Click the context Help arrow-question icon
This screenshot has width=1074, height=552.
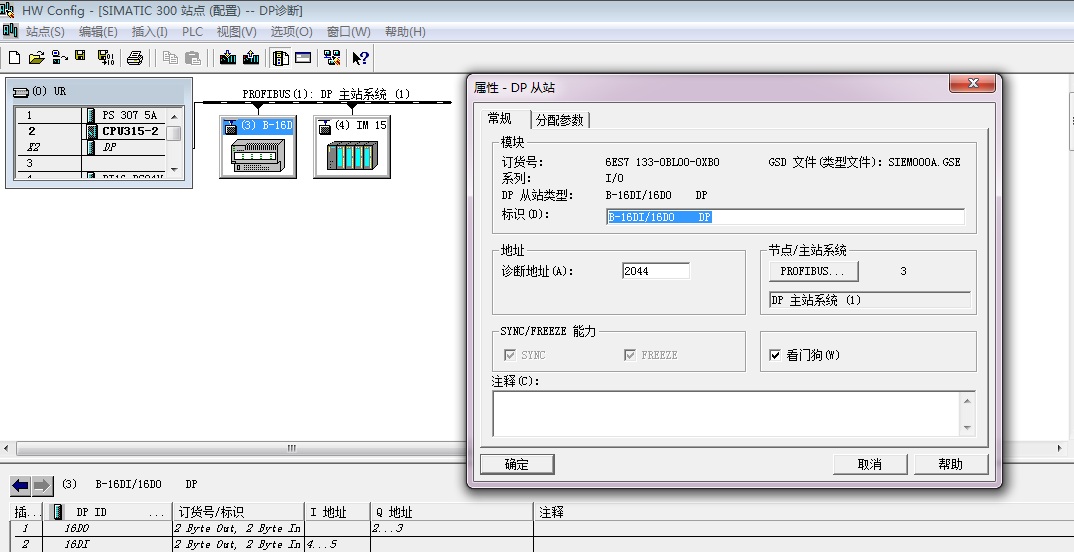coord(360,58)
